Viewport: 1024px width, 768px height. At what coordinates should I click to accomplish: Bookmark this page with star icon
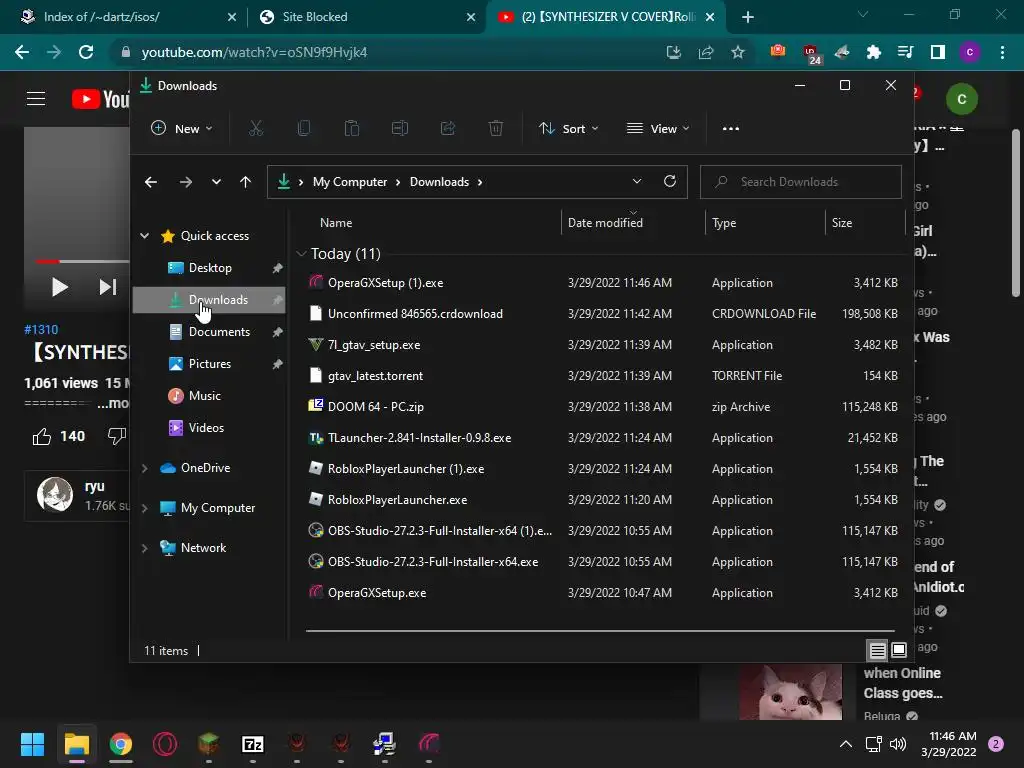738,52
